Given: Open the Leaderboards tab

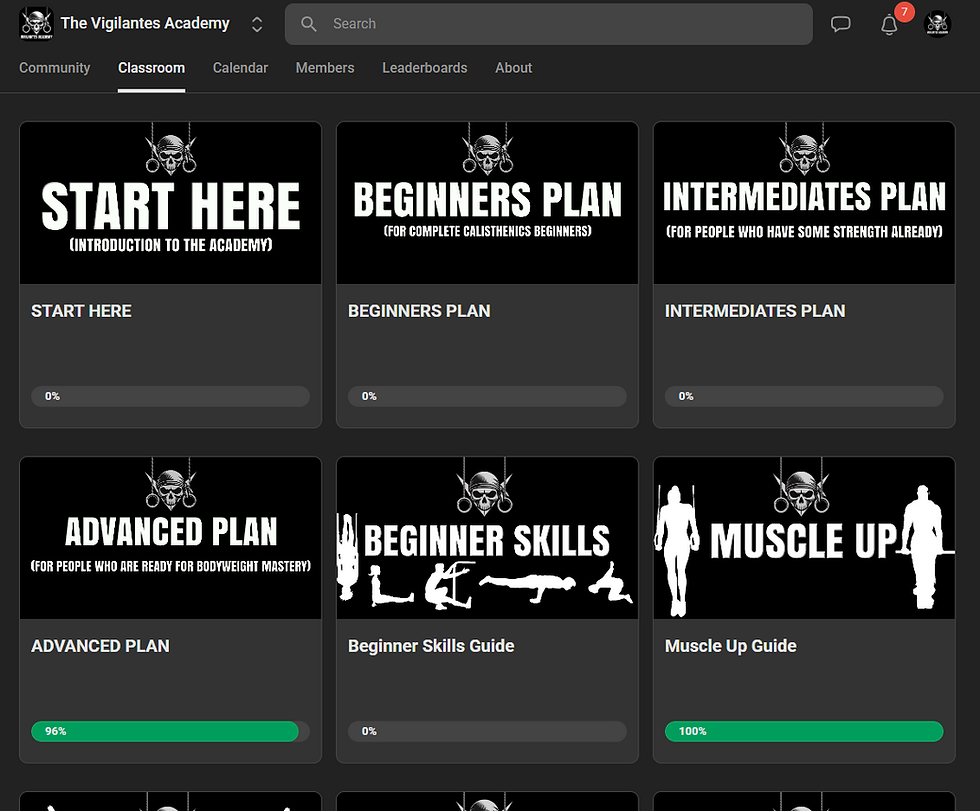Looking at the screenshot, I should pos(425,68).
